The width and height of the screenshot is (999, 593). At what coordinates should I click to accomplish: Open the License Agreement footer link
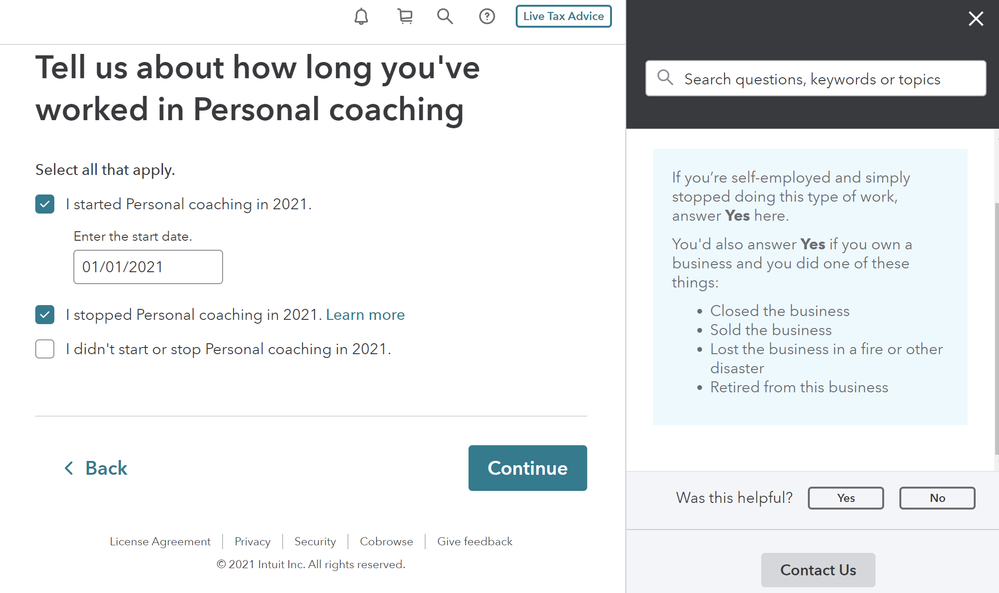tap(160, 541)
